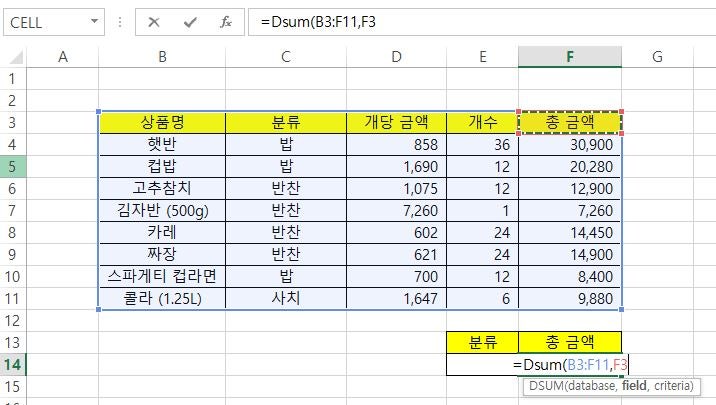The width and height of the screenshot is (716, 405).
Task: Click total cell 14,900
Action: click(x=570, y=254)
